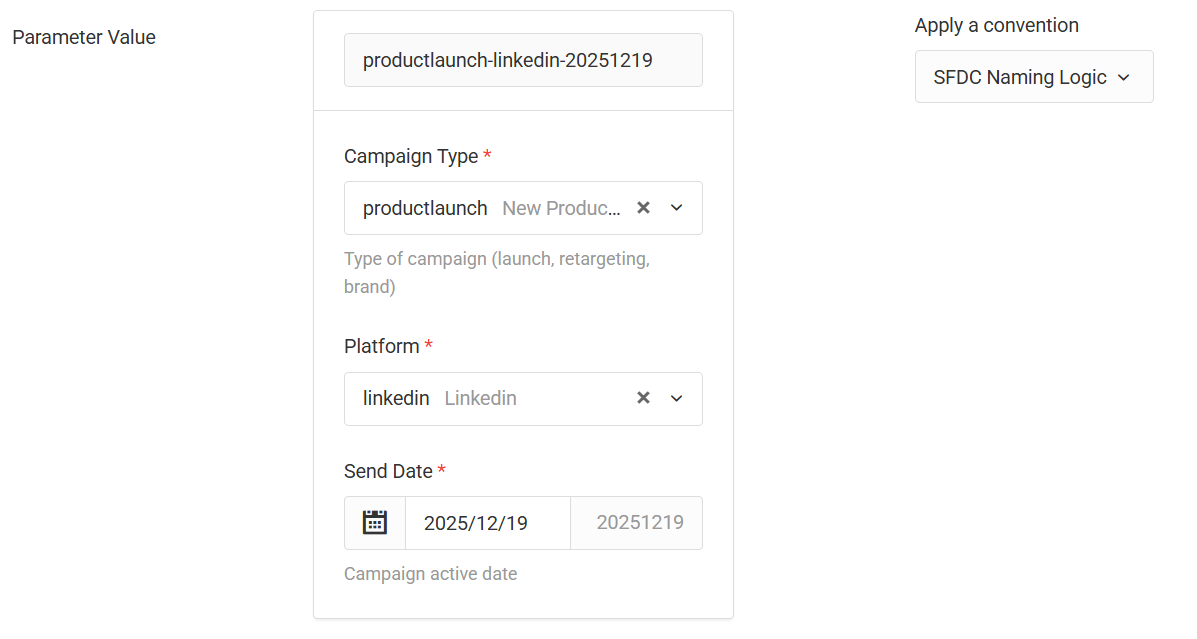The height and width of the screenshot is (639, 1197).
Task: Click the Apply a convention label
Action: [996, 25]
